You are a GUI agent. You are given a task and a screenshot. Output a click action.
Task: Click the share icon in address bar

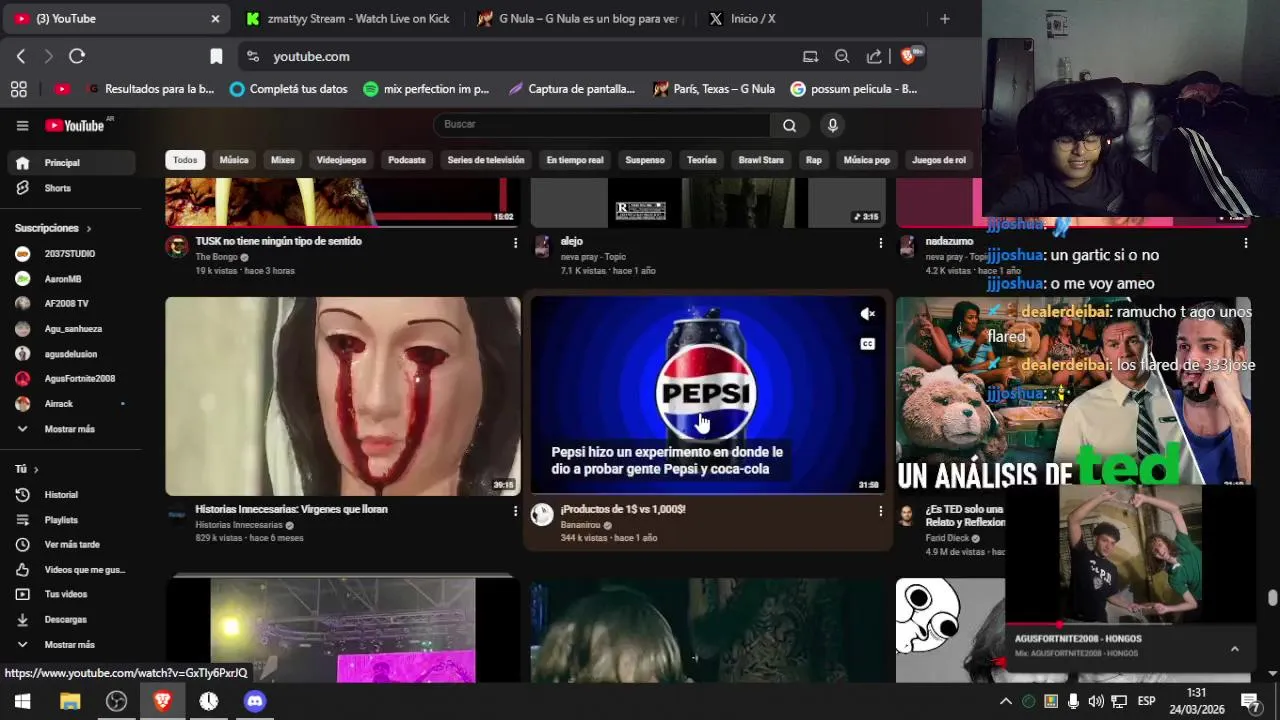pos(874,56)
